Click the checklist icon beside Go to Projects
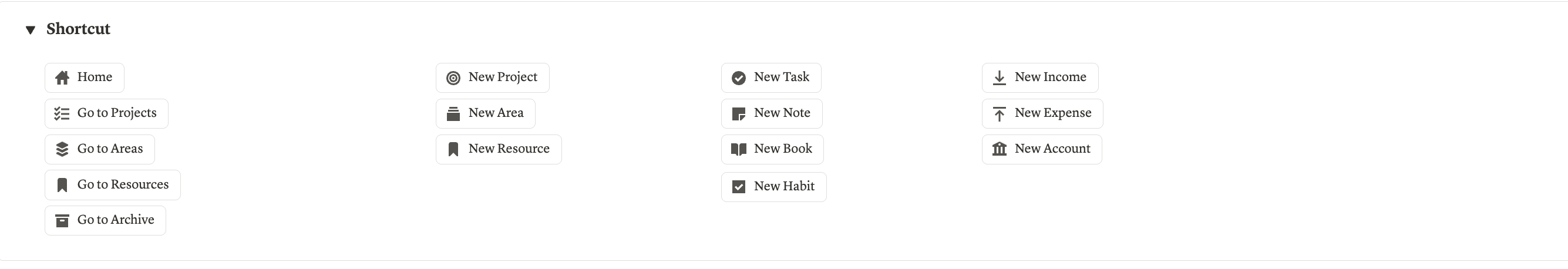 [x=62, y=114]
